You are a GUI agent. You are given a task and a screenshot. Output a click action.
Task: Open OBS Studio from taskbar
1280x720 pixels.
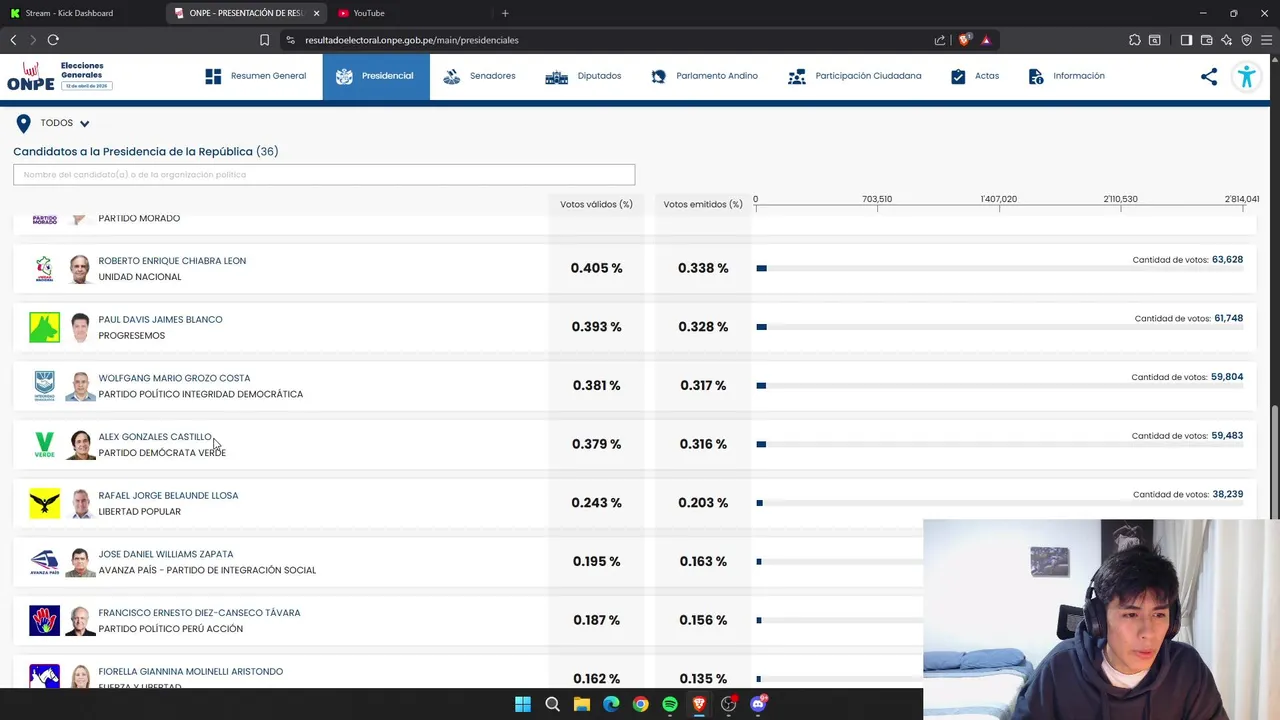(728, 704)
